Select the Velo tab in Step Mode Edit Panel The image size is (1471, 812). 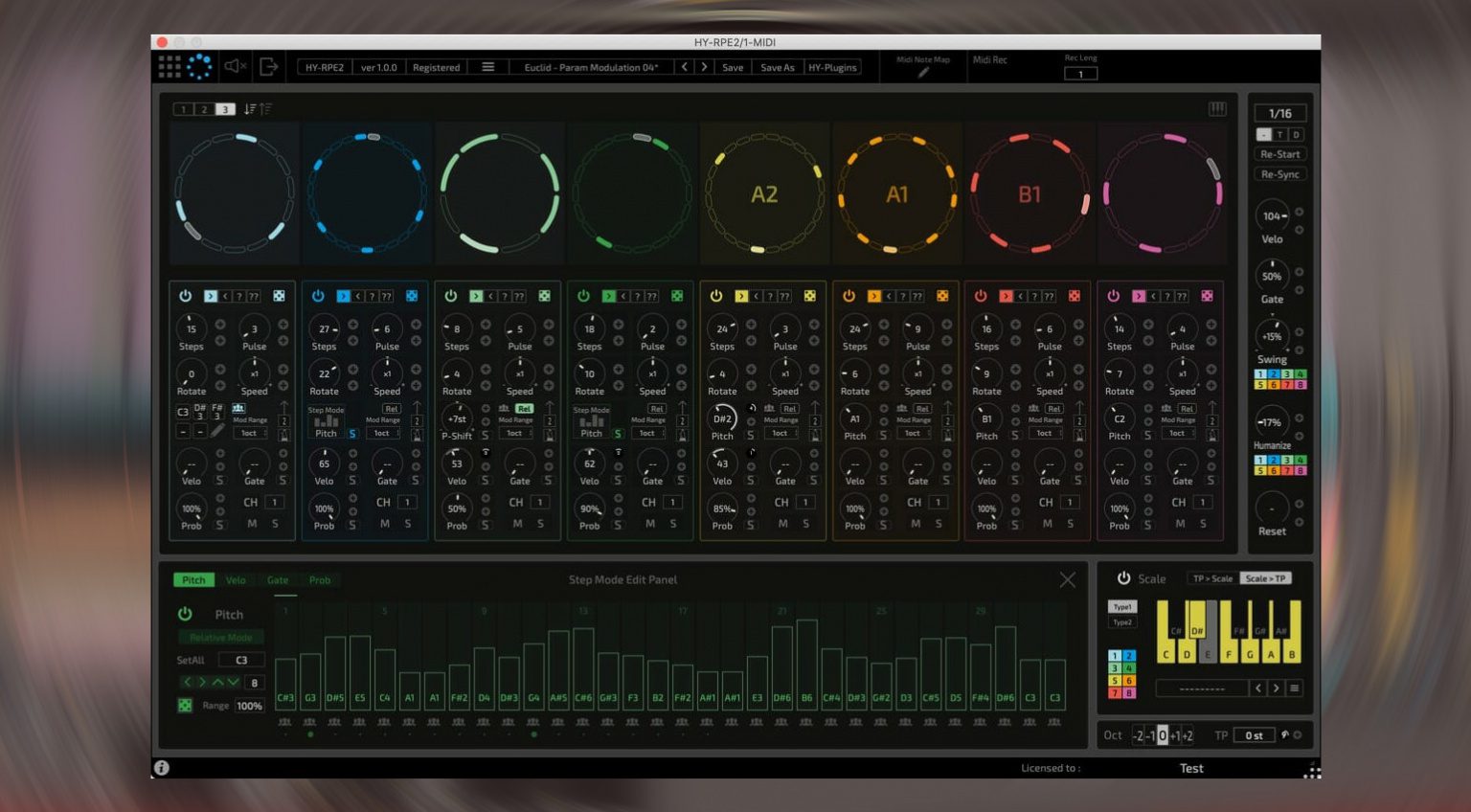pos(236,579)
